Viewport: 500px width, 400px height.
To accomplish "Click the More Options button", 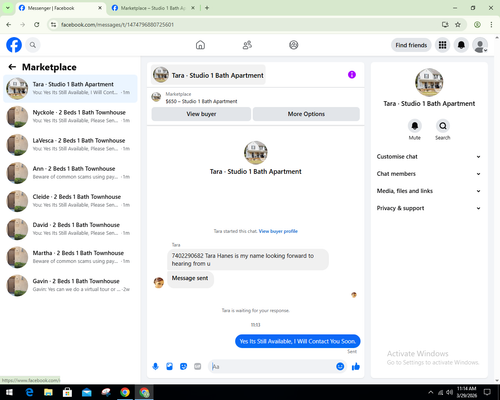I will pyautogui.click(x=306, y=114).
